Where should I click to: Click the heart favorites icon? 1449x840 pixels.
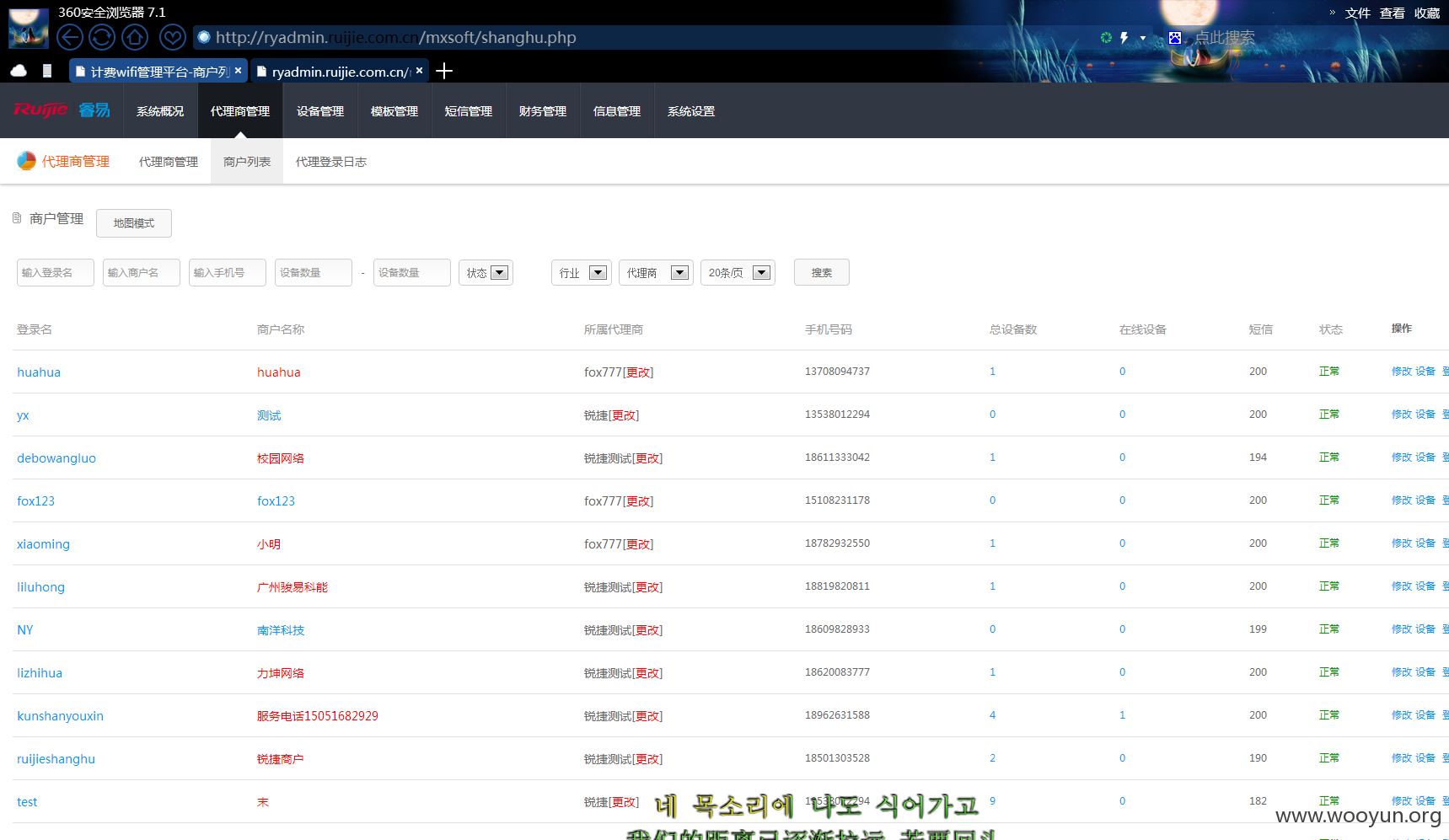coord(173,37)
